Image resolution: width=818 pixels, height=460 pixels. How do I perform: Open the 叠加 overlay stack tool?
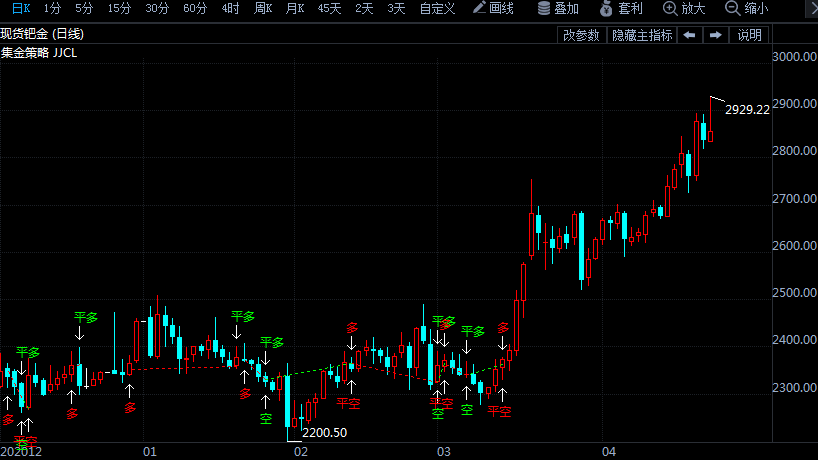click(558, 8)
